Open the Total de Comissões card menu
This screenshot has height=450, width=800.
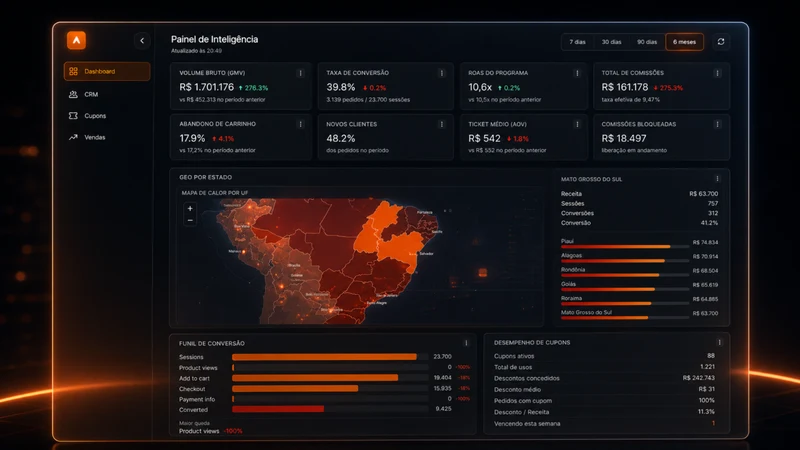[x=717, y=73]
